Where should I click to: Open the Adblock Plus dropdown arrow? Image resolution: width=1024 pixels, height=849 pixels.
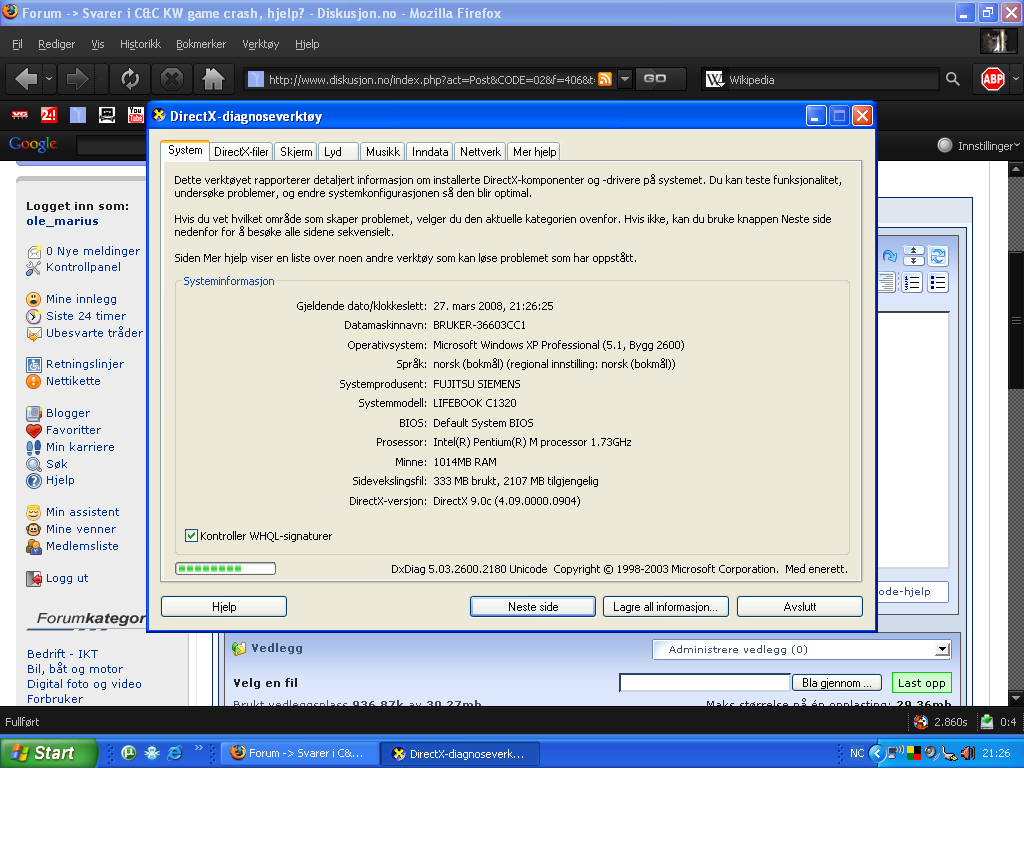pos(1016,79)
